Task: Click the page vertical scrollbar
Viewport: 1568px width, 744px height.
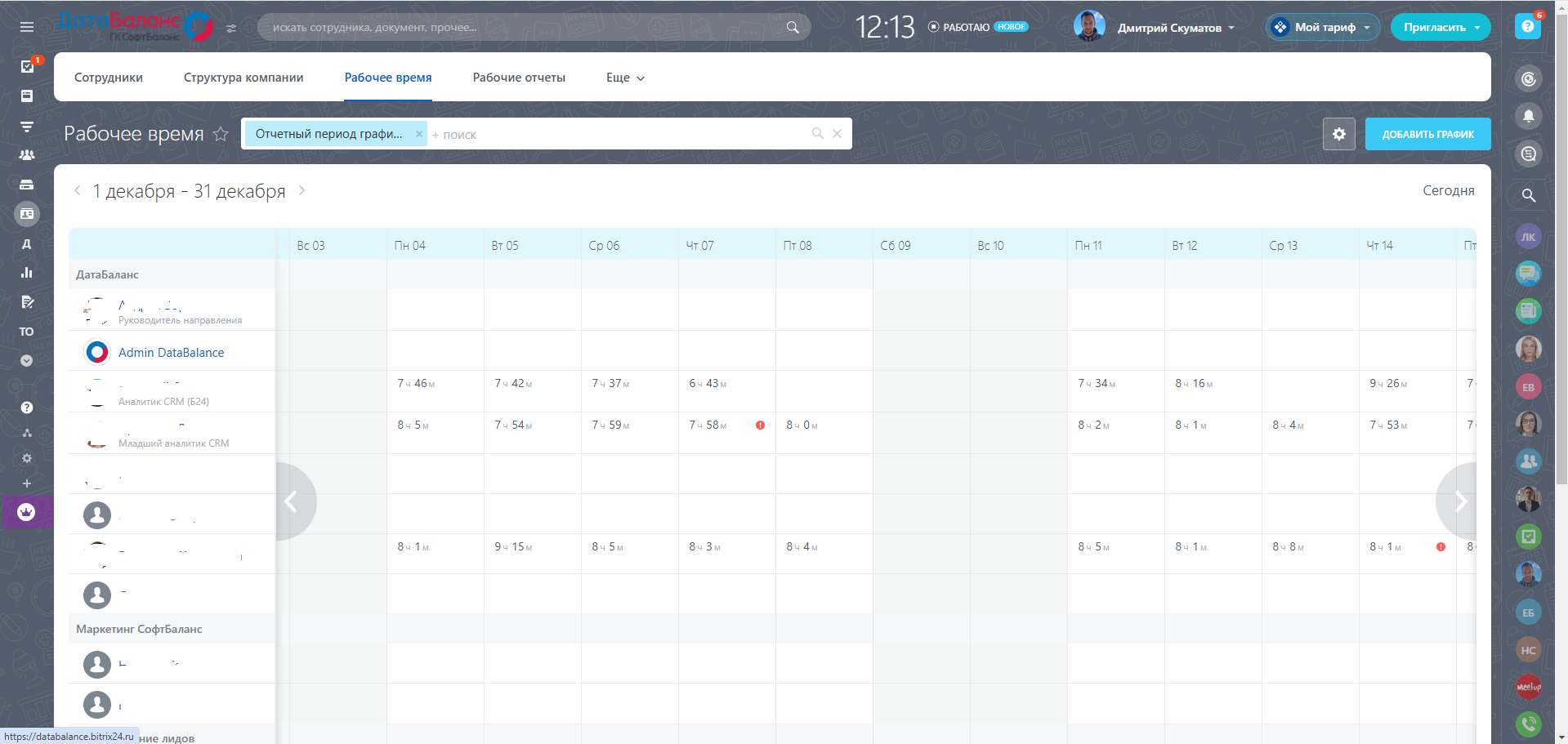Action: [x=1561, y=245]
